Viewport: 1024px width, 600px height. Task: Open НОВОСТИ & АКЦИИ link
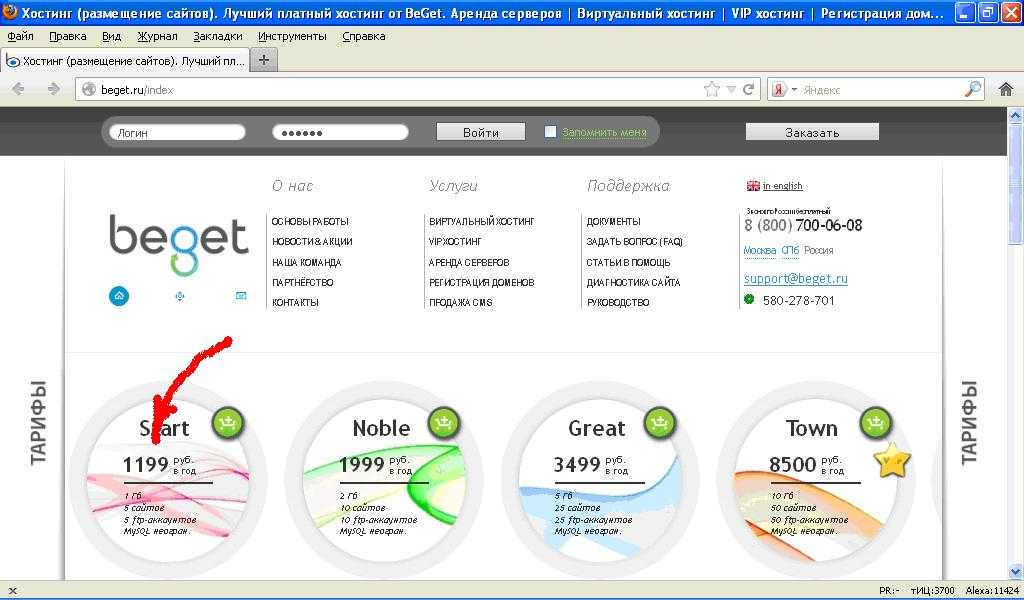pos(312,242)
